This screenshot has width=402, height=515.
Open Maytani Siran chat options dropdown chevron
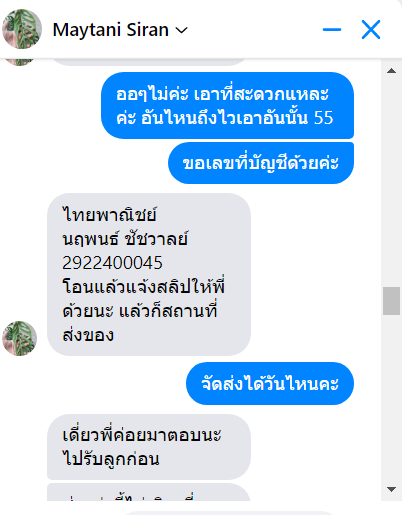[x=182, y=30]
